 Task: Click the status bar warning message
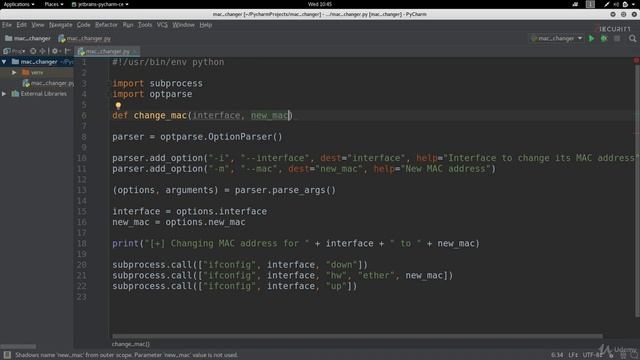click(x=127, y=355)
